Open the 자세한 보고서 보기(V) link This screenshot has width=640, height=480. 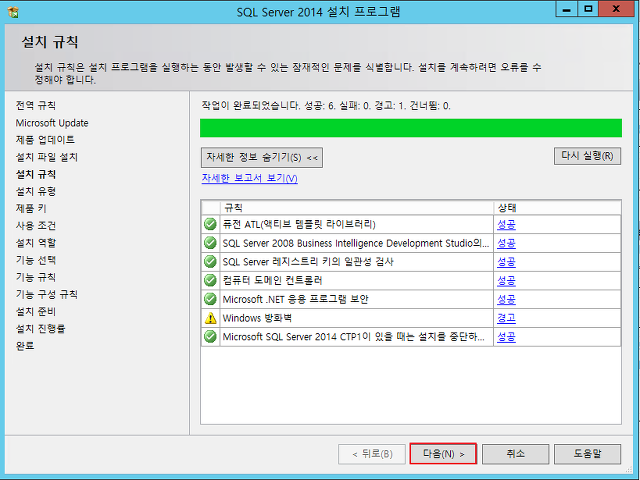coord(249,178)
